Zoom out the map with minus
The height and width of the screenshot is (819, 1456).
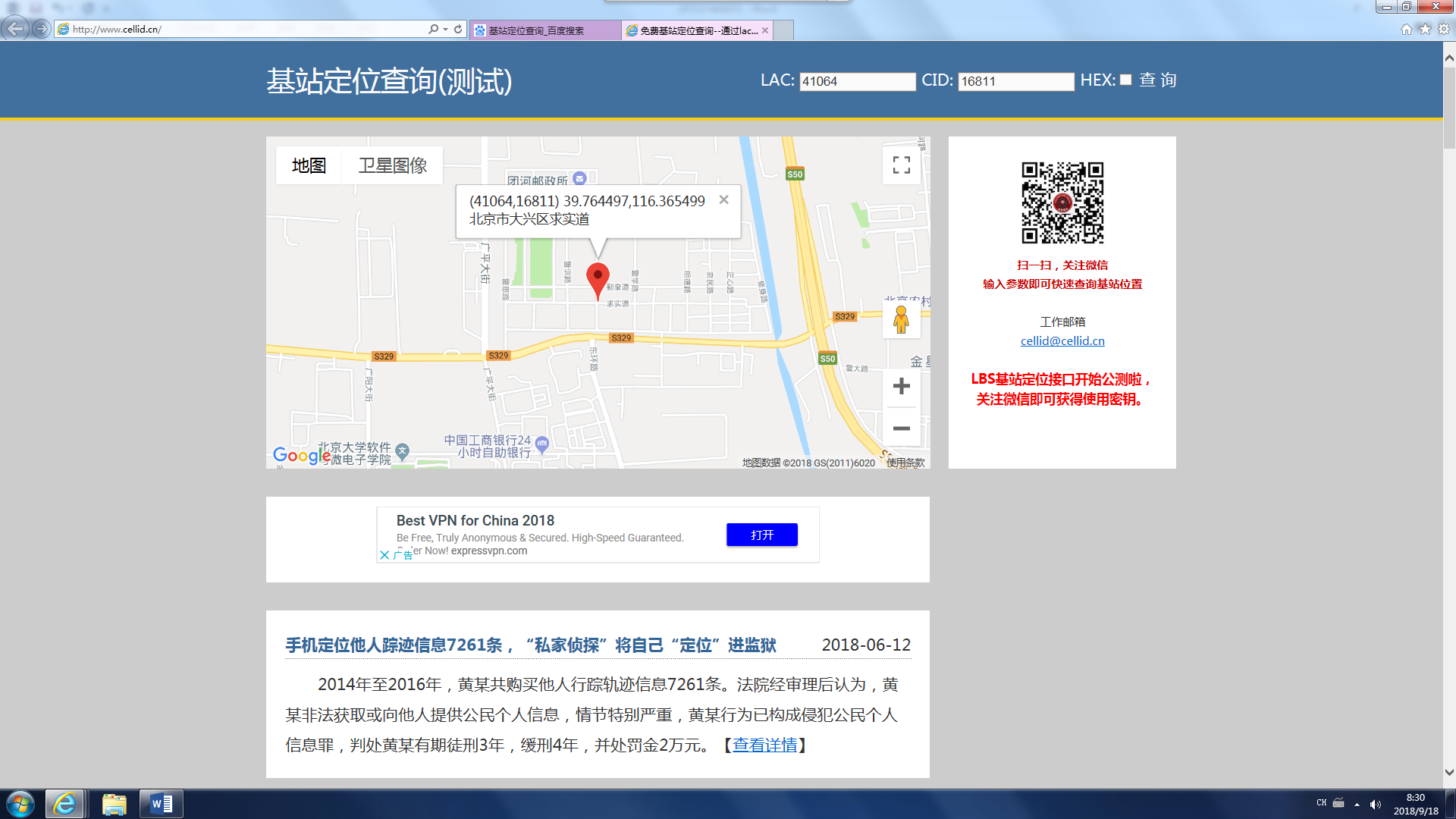[901, 428]
